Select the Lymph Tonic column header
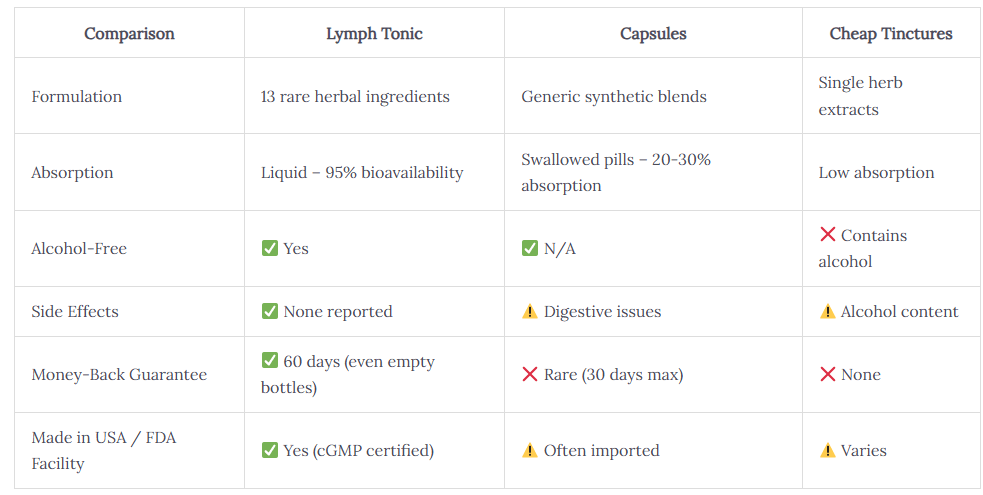The image size is (983, 495). (374, 33)
